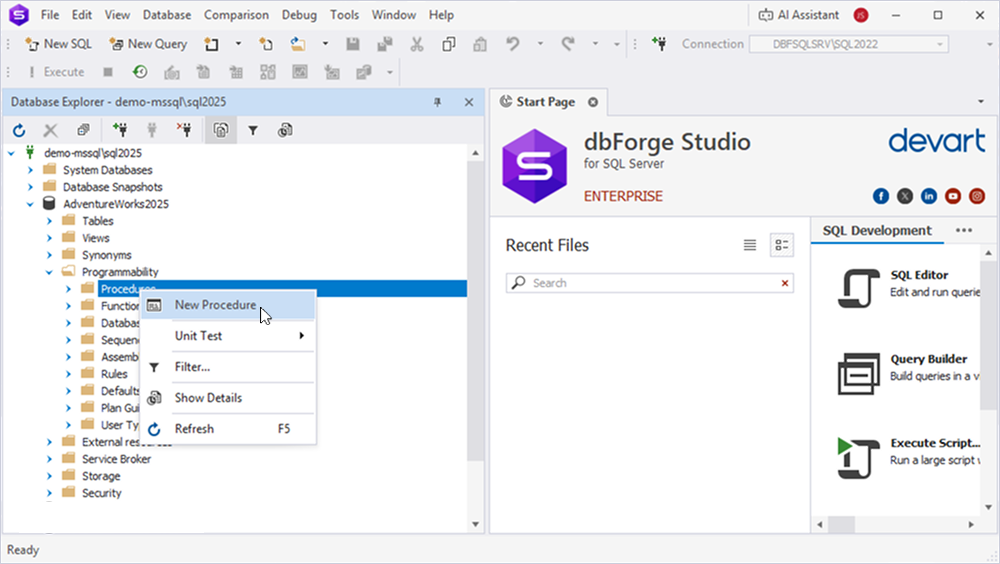Click the Save icon in the toolbar
1000x564 pixels.
[353, 44]
